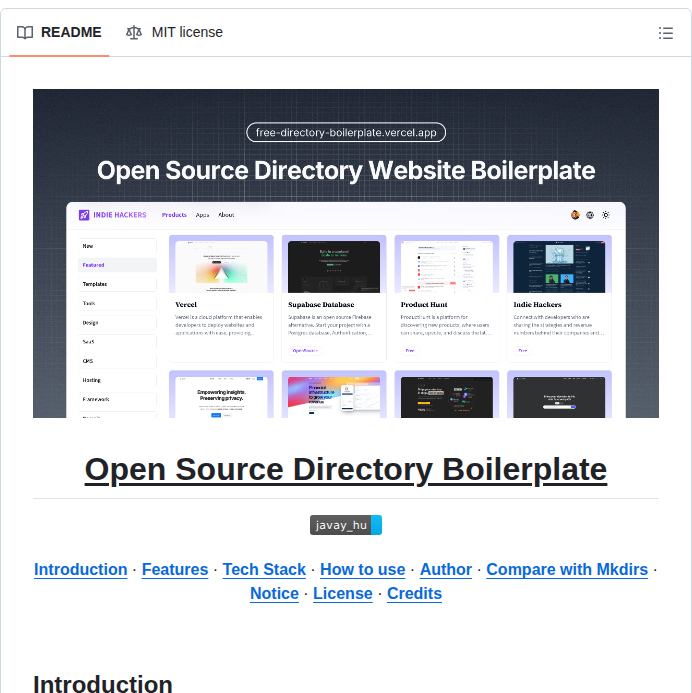Jump to the Features section link
692x693 pixels.
pos(175,570)
